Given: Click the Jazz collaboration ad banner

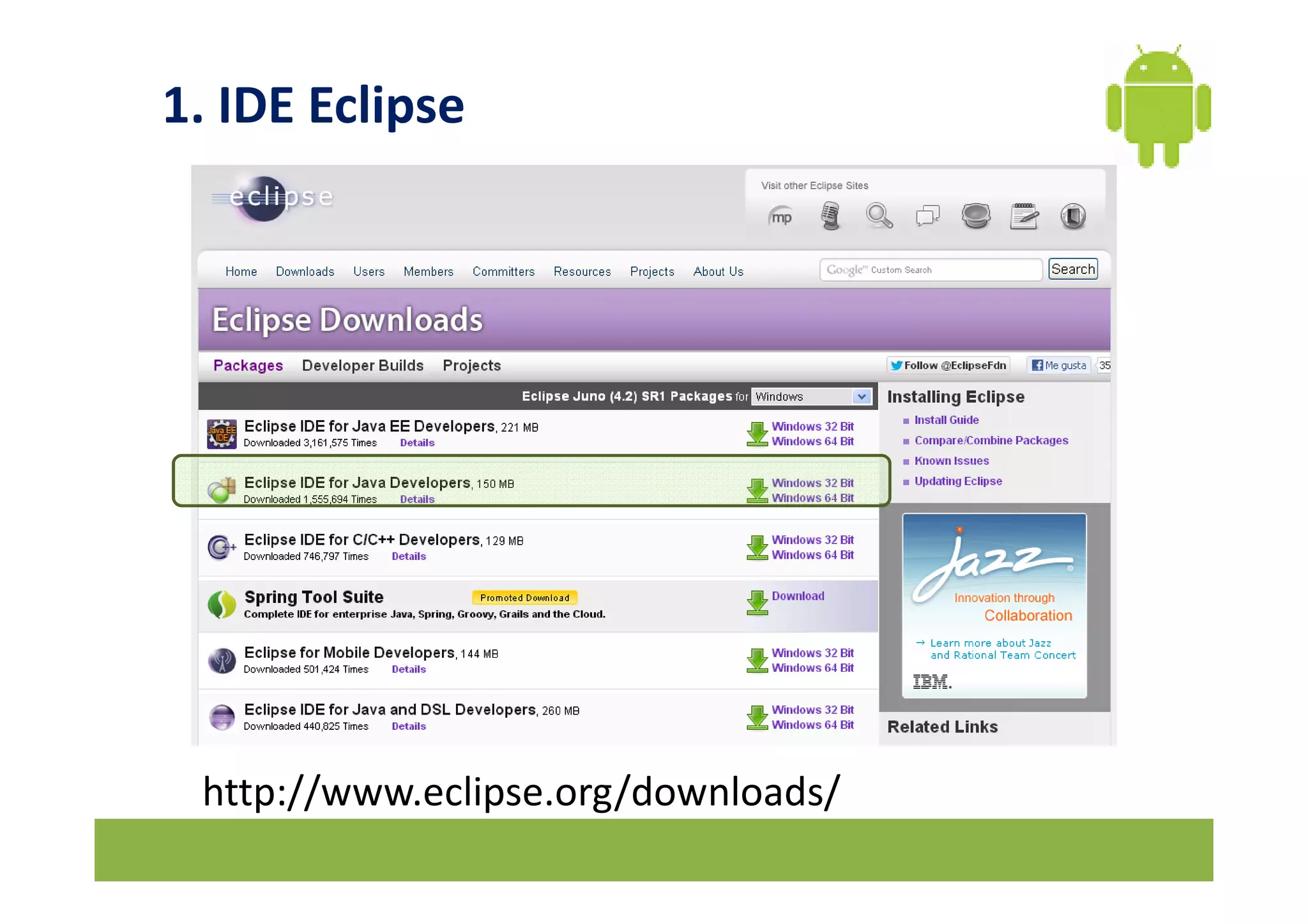Looking at the screenshot, I should 994,605.
